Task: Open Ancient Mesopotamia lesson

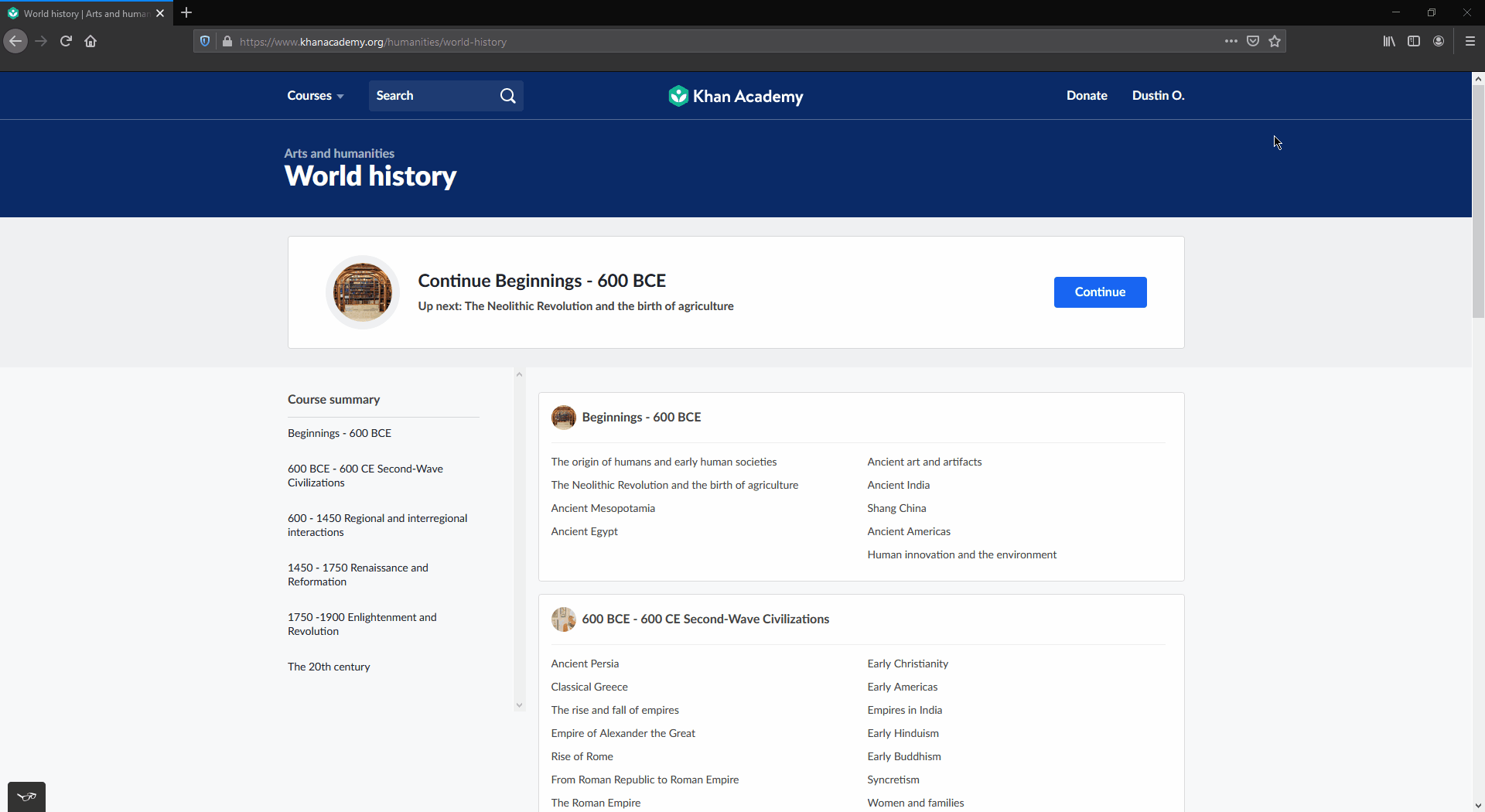Action: (x=603, y=508)
